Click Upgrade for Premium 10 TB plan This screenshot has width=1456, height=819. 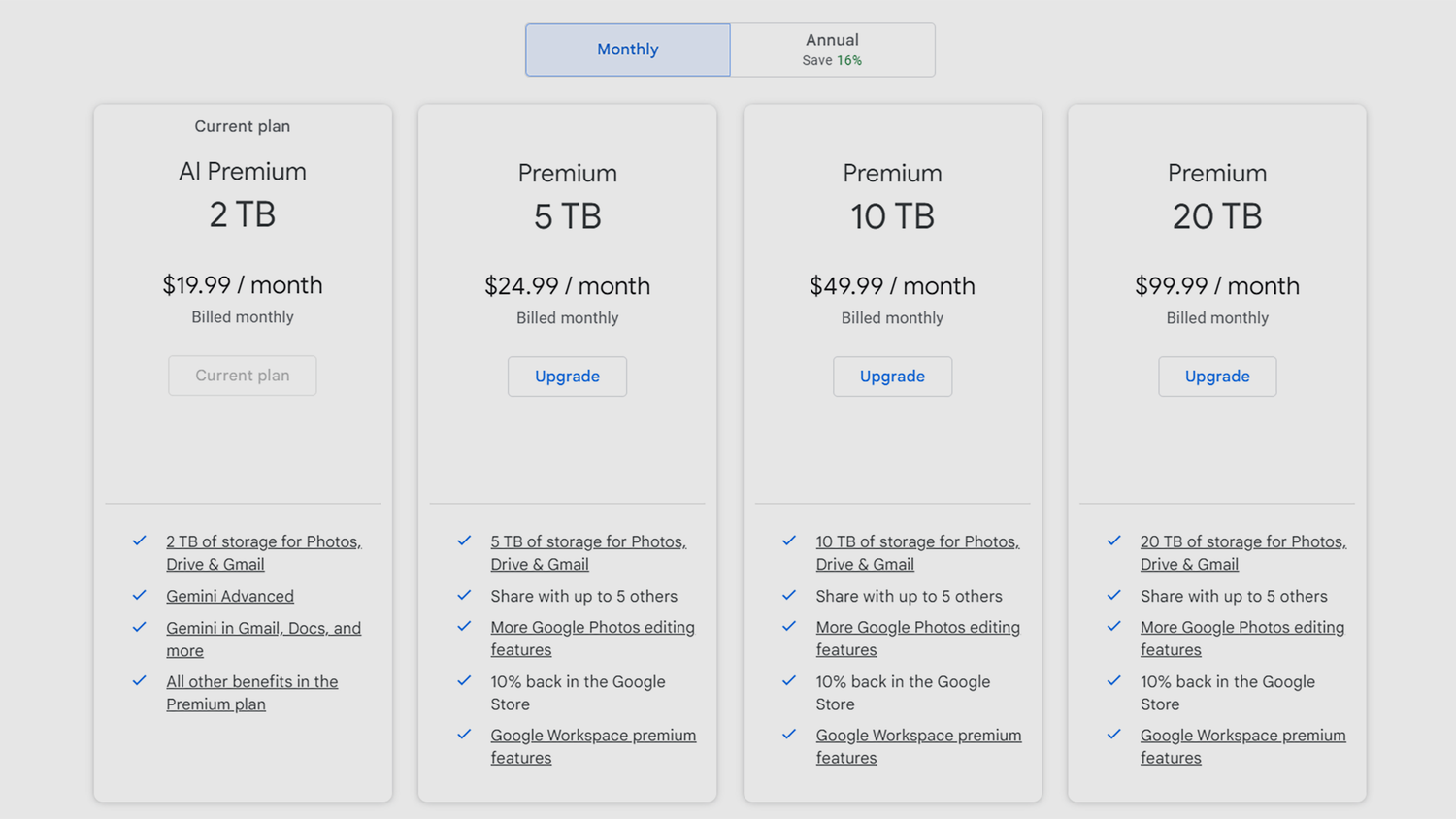[892, 377]
